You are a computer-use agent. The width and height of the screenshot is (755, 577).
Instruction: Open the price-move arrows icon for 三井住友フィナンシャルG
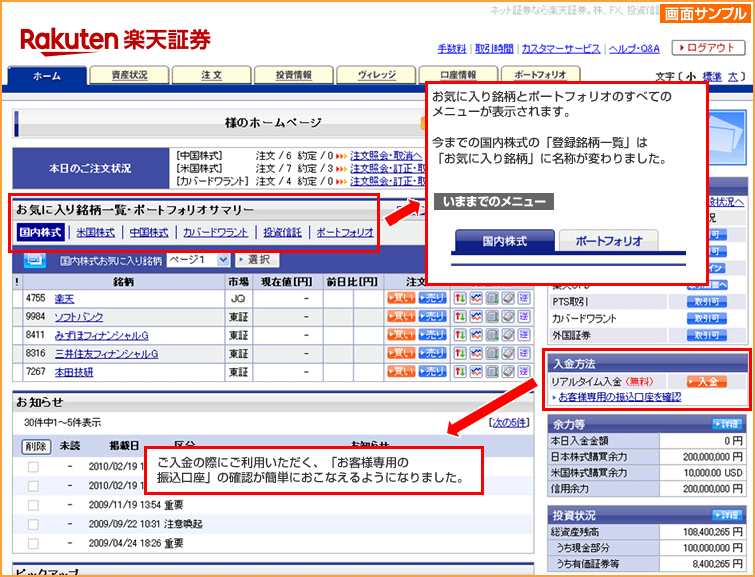(460, 353)
